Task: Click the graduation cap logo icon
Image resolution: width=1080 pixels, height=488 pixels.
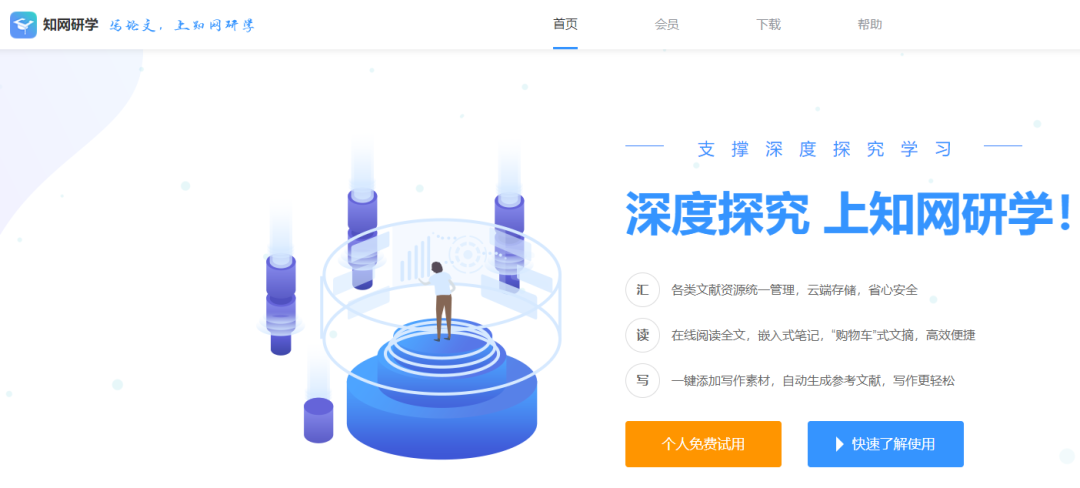Action: 23,25
